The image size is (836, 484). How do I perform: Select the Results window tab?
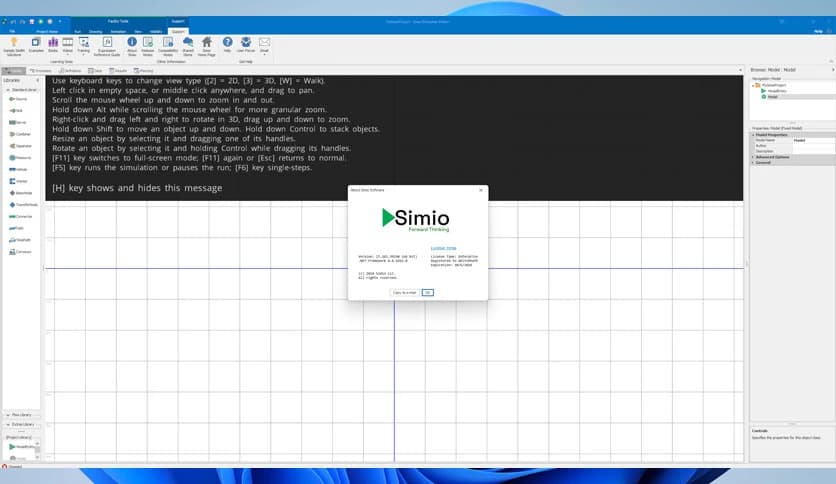coord(118,70)
